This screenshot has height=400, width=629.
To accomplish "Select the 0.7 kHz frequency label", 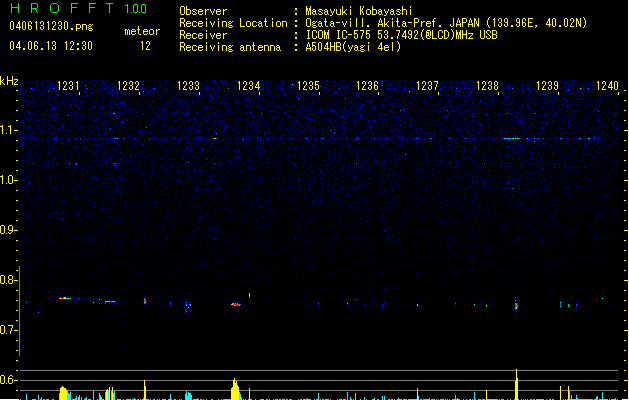I will pyautogui.click(x=9, y=330).
